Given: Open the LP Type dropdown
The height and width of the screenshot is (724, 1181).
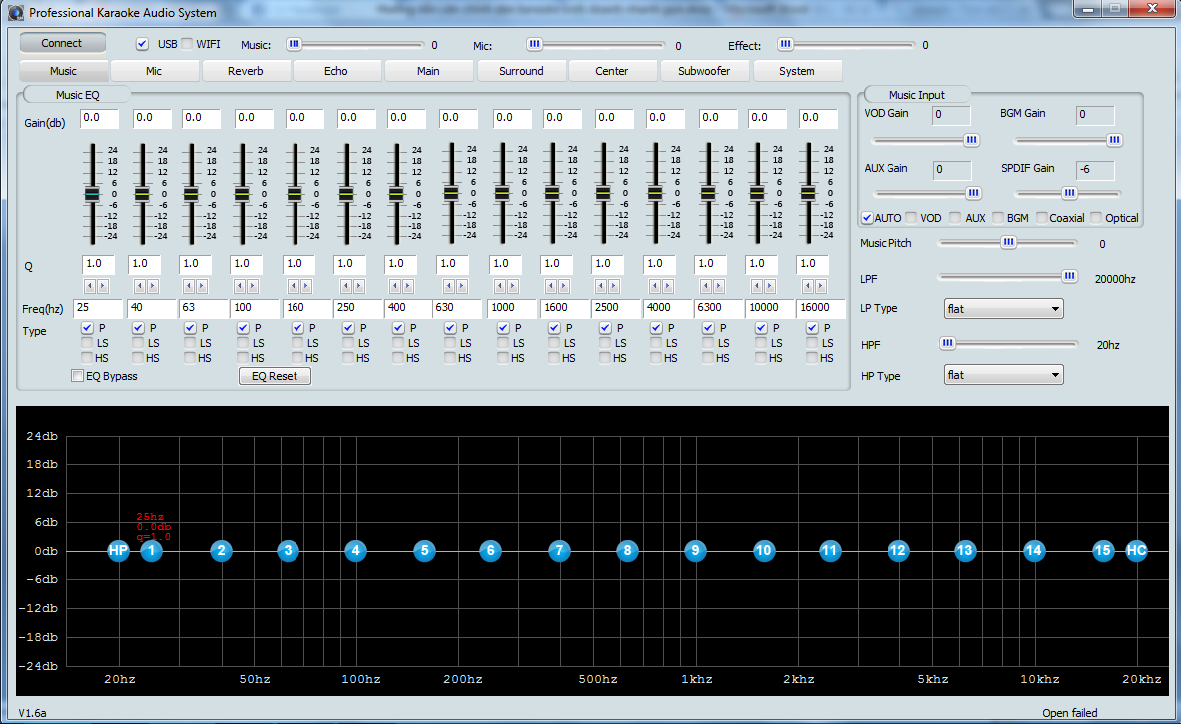Looking at the screenshot, I should coord(1003,309).
